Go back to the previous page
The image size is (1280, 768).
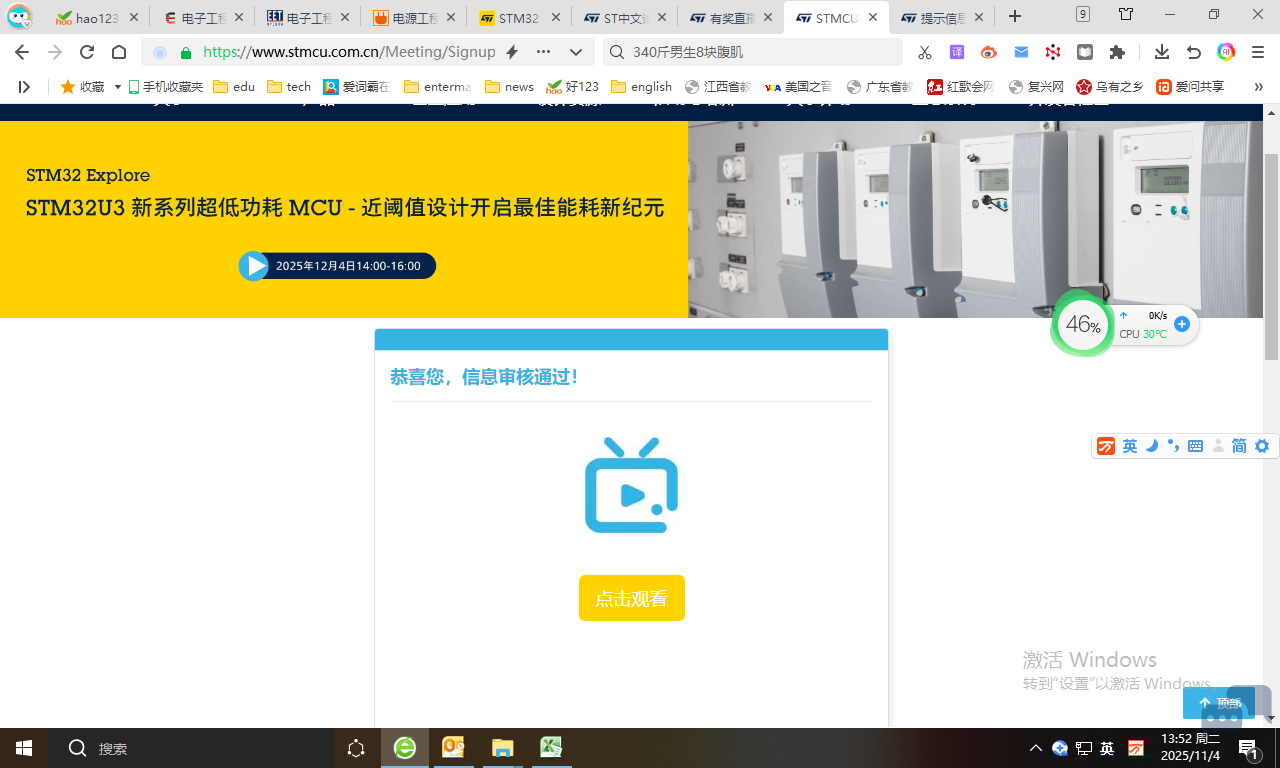[22, 52]
